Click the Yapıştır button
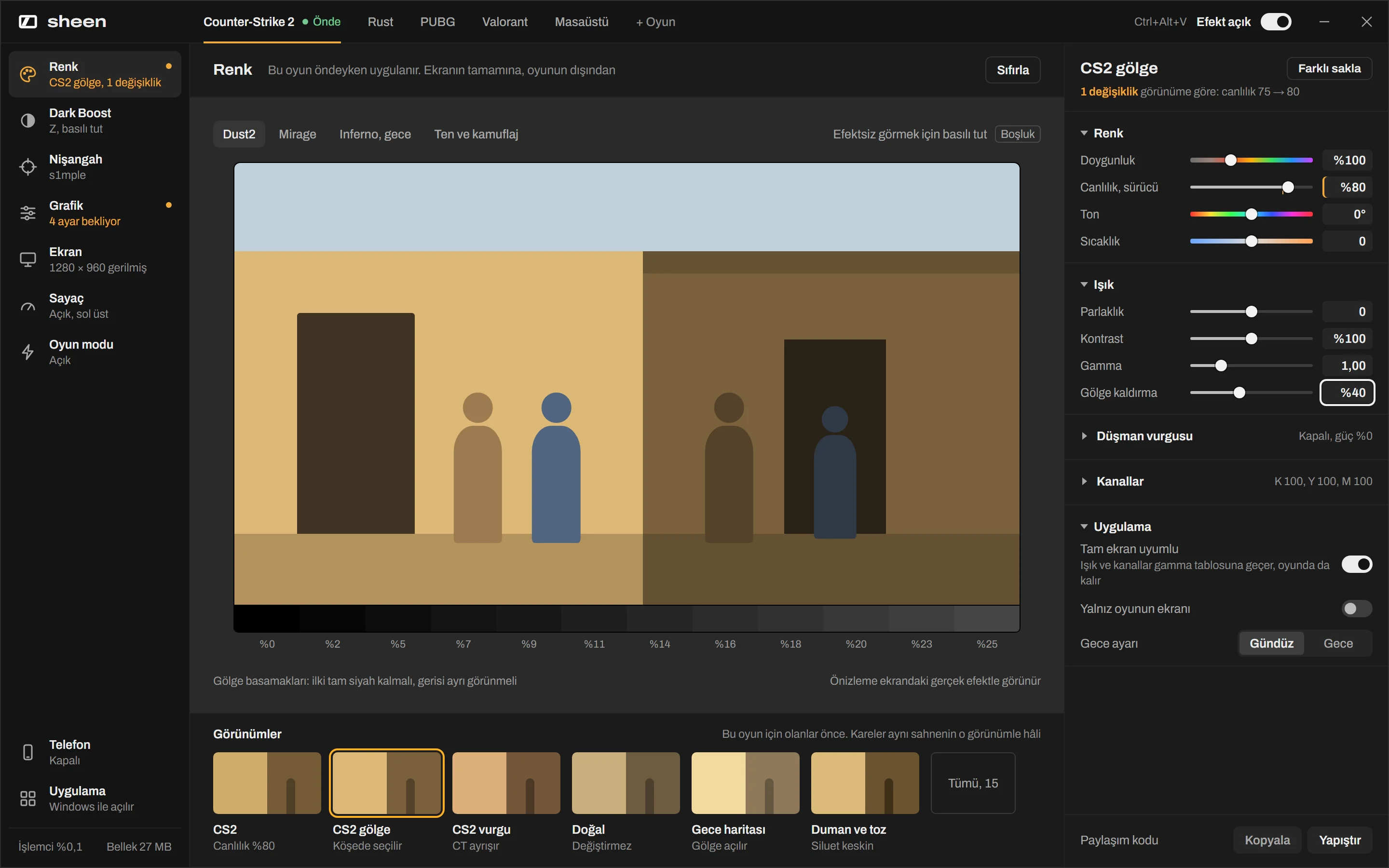The image size is (1389, 868). 1340,841
